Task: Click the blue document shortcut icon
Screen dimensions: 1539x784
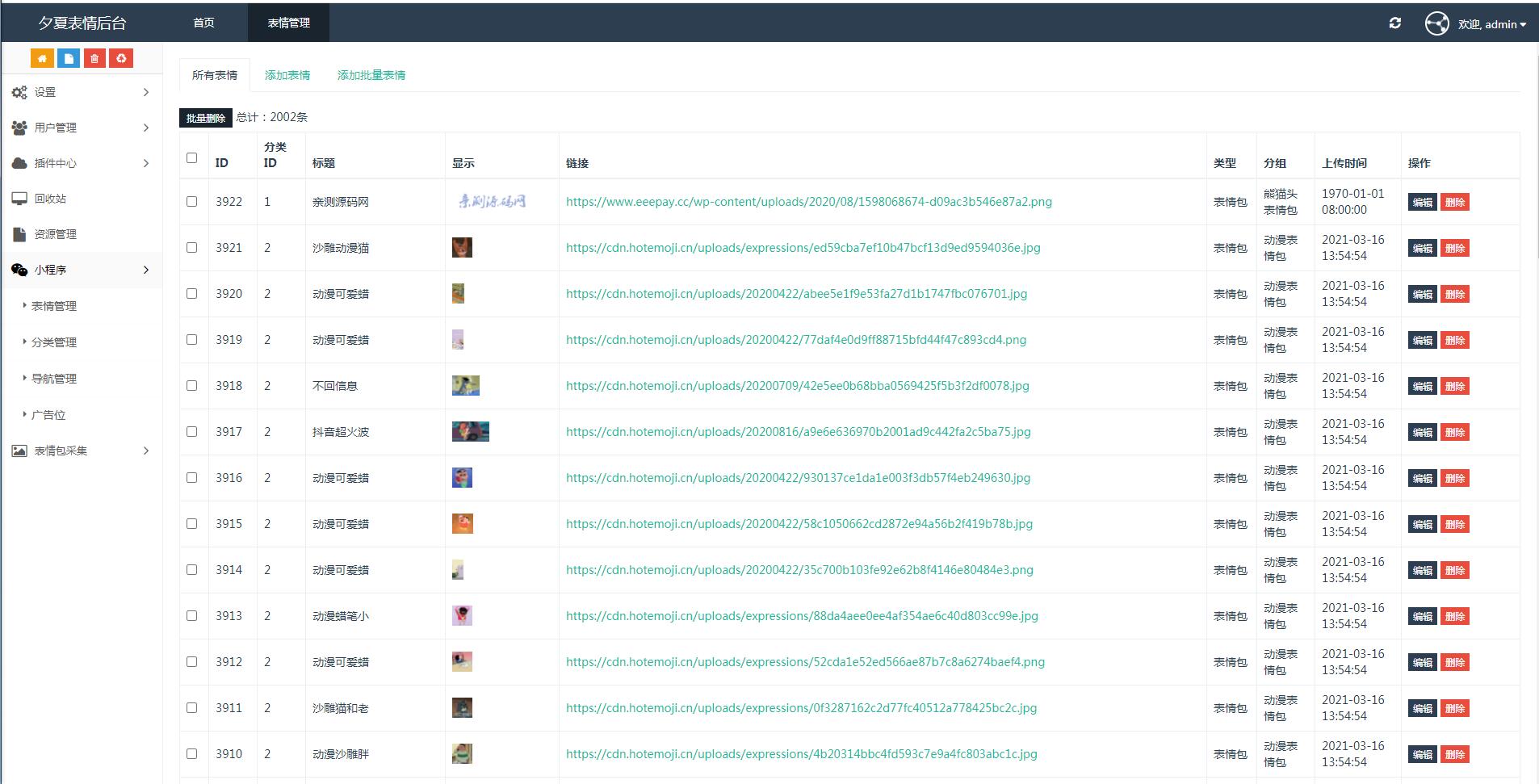Action: pos(69,58)
